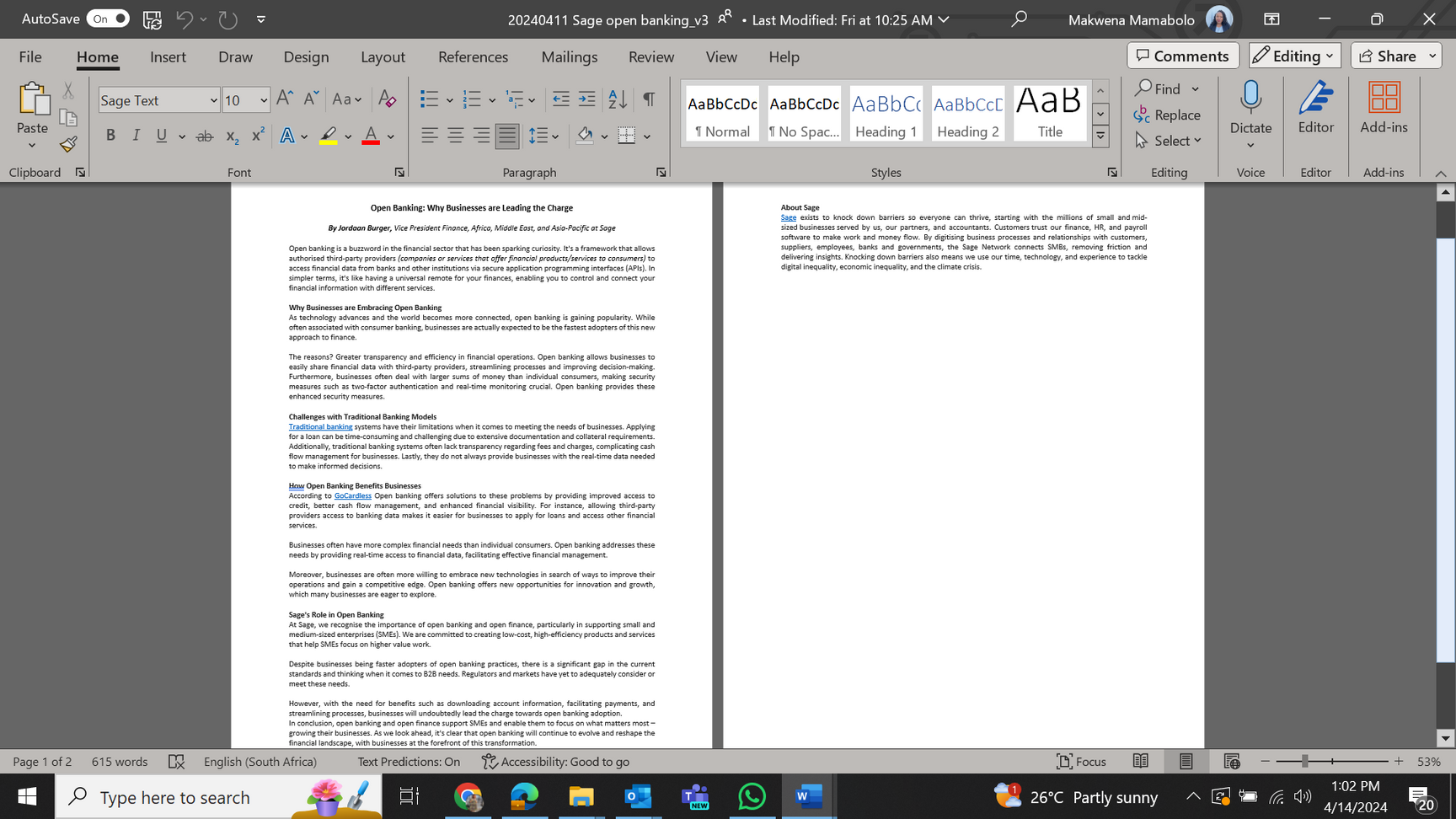
Task: Click the spelling check icon in status bar
Action: tap(176, 762)
